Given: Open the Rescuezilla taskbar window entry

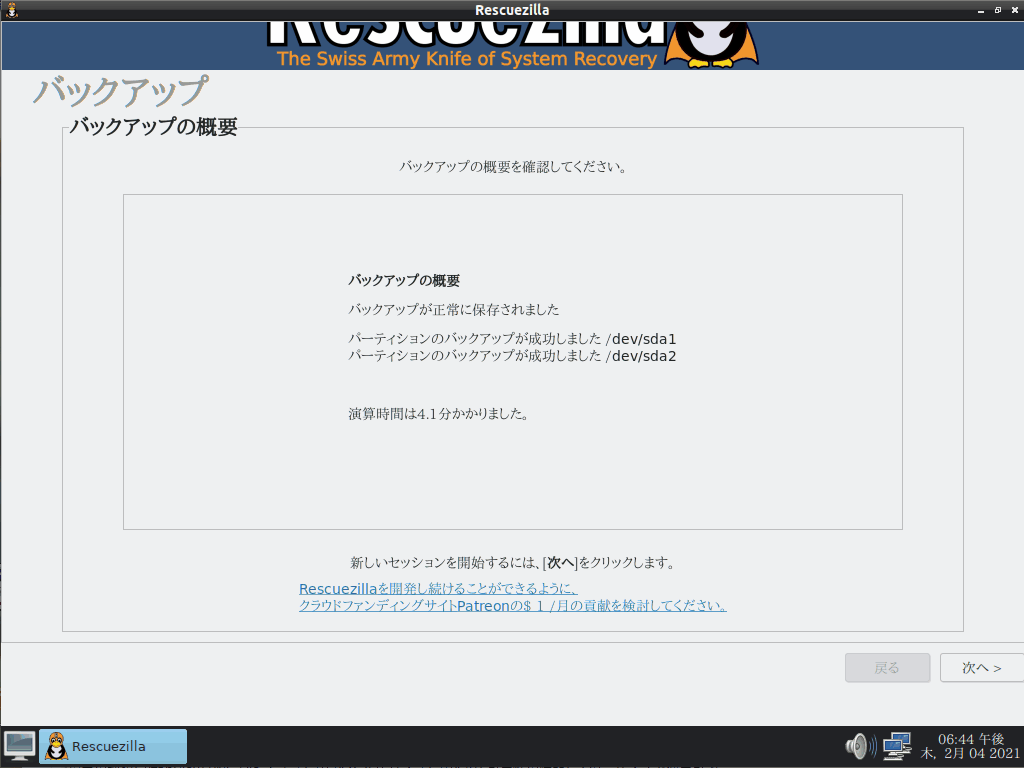Looking at the screenshot, I should point(113,746).
